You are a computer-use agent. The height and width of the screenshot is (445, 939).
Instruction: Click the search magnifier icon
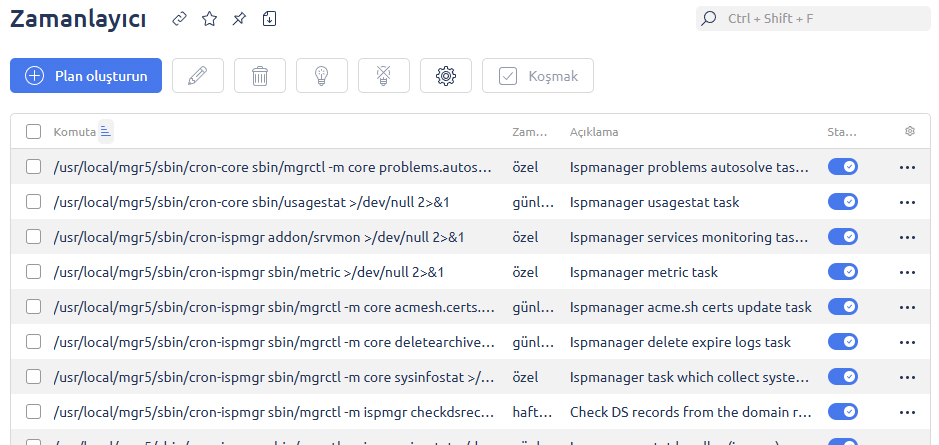(708, 19)
